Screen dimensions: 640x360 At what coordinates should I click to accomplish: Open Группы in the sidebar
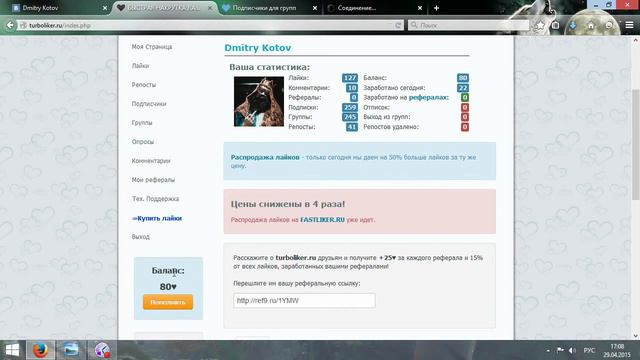tap(142, 123)
